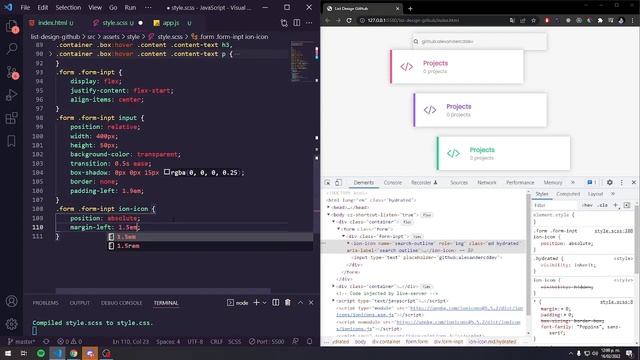Image resolution: width=640 pixels, height=360 pixels.
Task: Change the SCSS language mode in the status bar
Action: pos(235,341)
